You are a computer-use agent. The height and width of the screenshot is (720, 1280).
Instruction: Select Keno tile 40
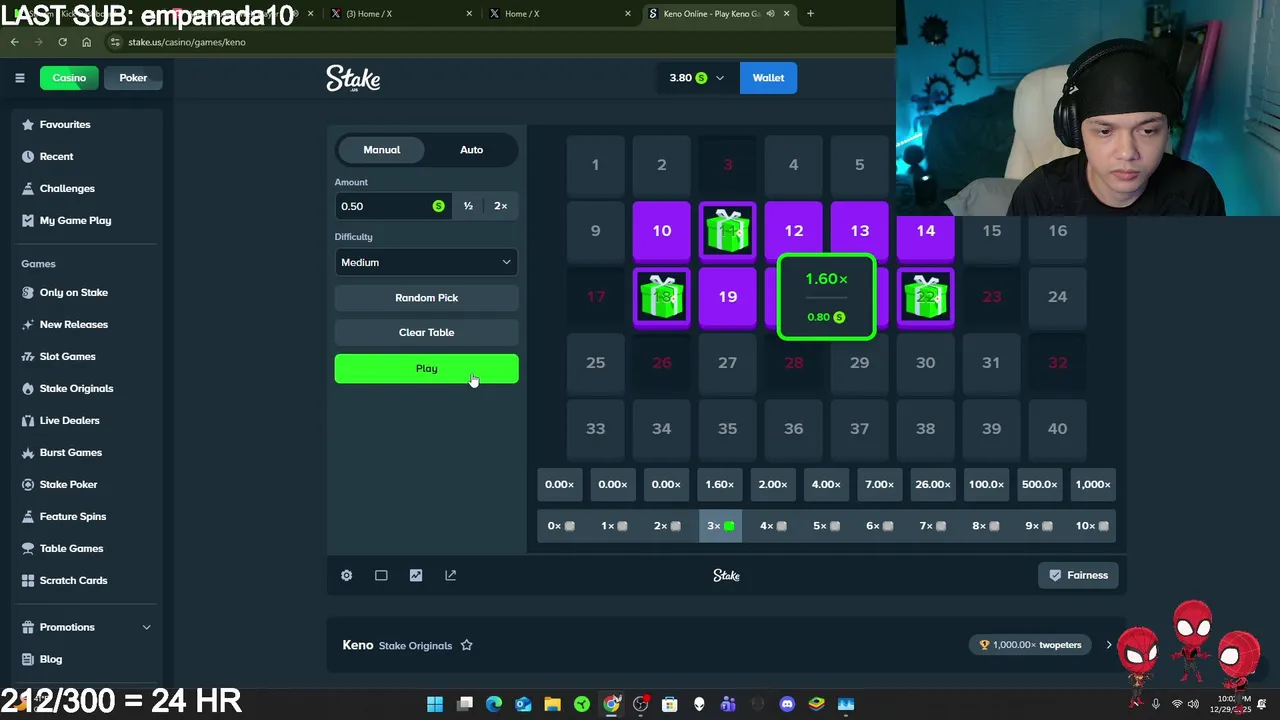pos(1058,429)
